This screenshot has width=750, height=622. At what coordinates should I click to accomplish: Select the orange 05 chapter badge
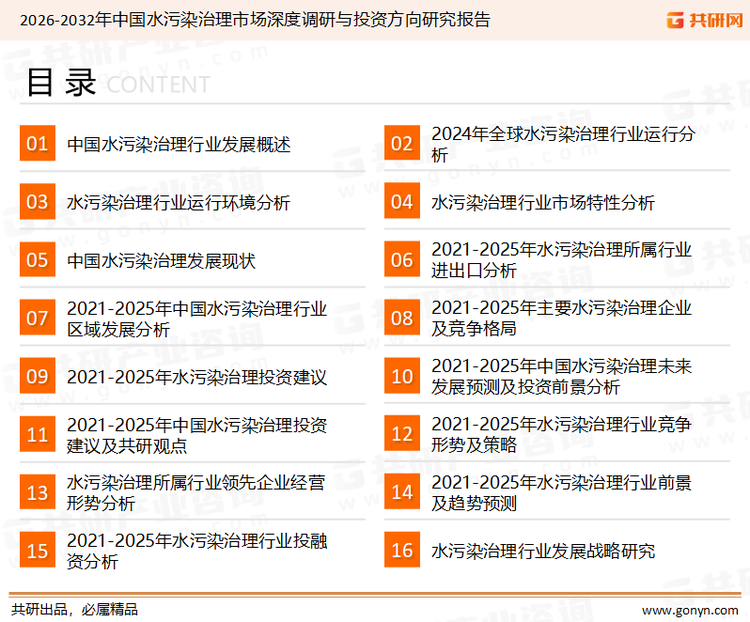click(x=37, y=259)
